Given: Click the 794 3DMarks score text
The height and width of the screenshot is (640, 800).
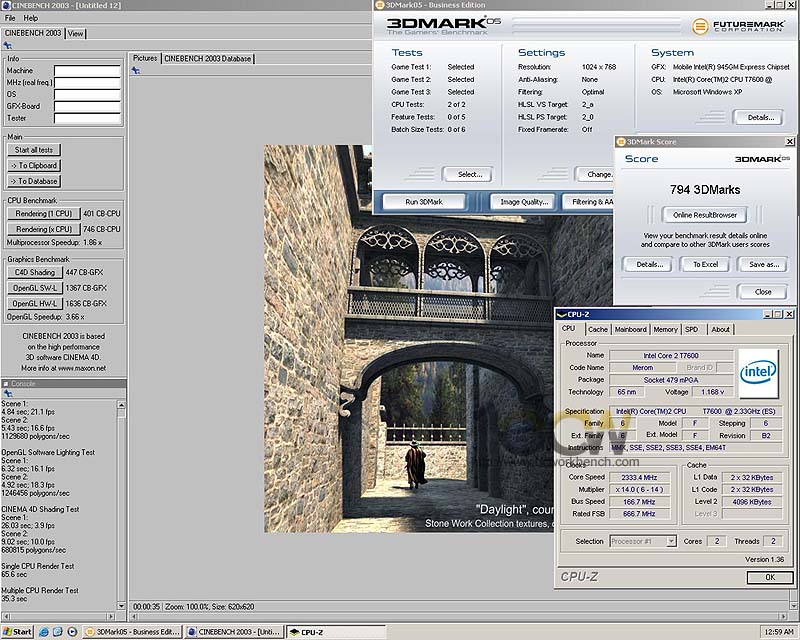Looking at the screenshot, I should coord(705,190).
